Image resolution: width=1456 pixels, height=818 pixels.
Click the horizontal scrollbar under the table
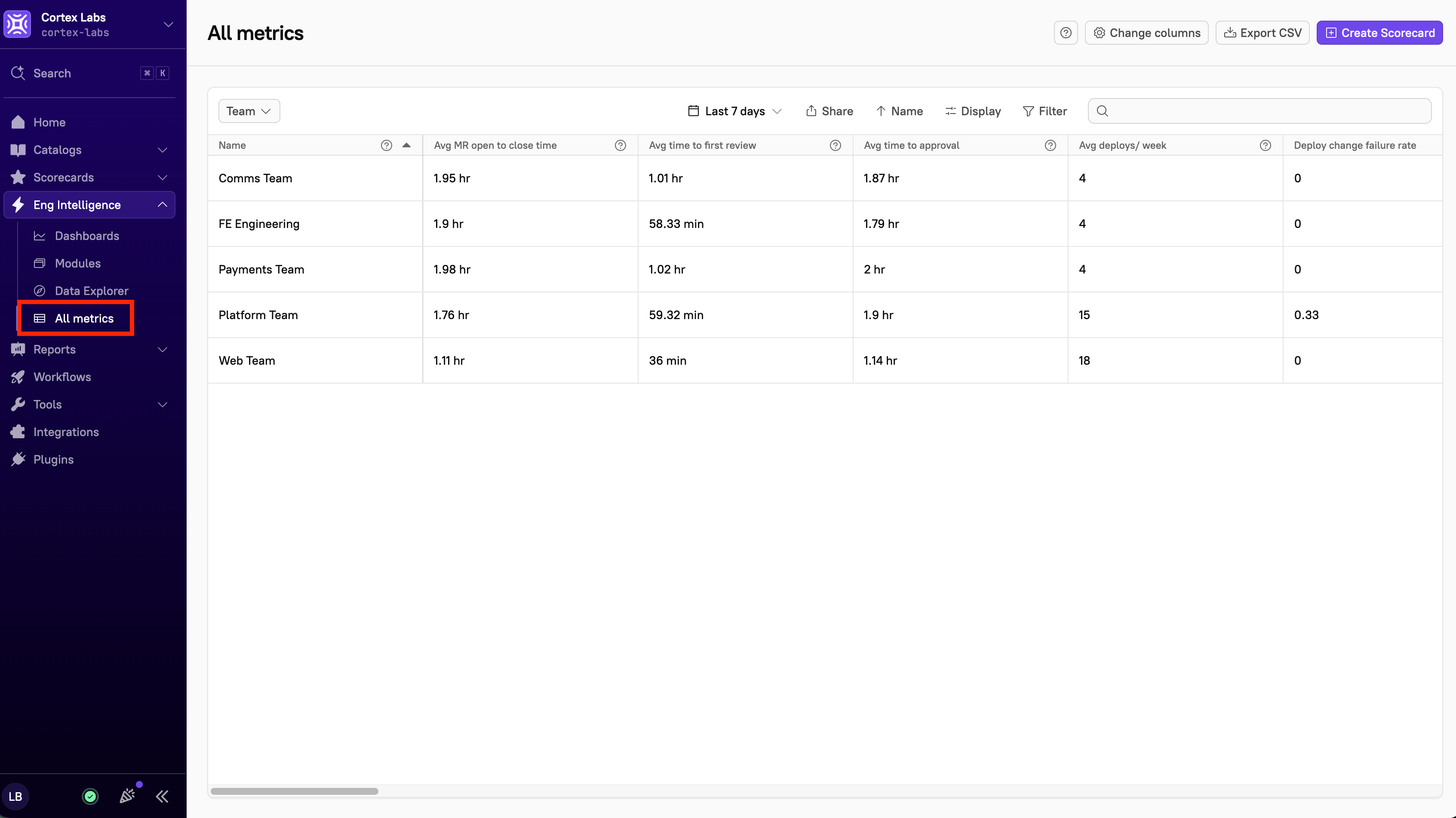[294, 791]
